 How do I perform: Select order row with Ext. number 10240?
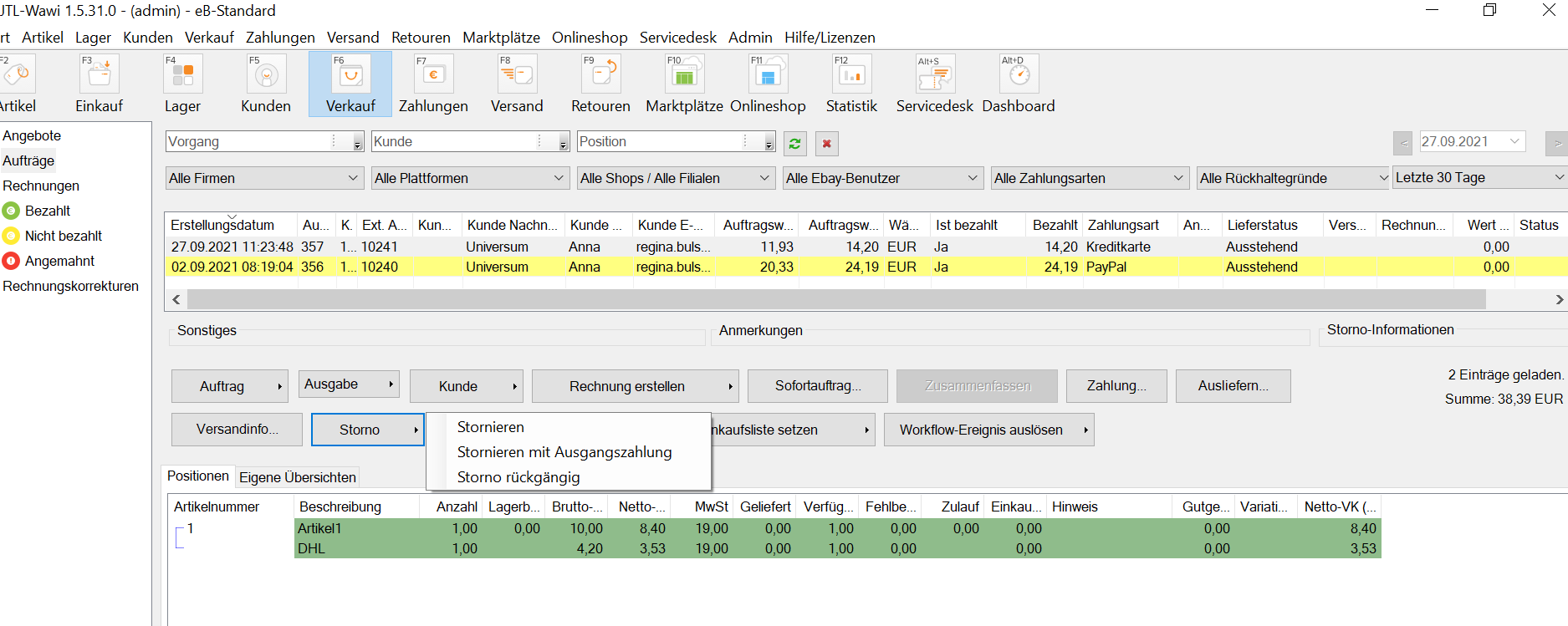point(866,267)
